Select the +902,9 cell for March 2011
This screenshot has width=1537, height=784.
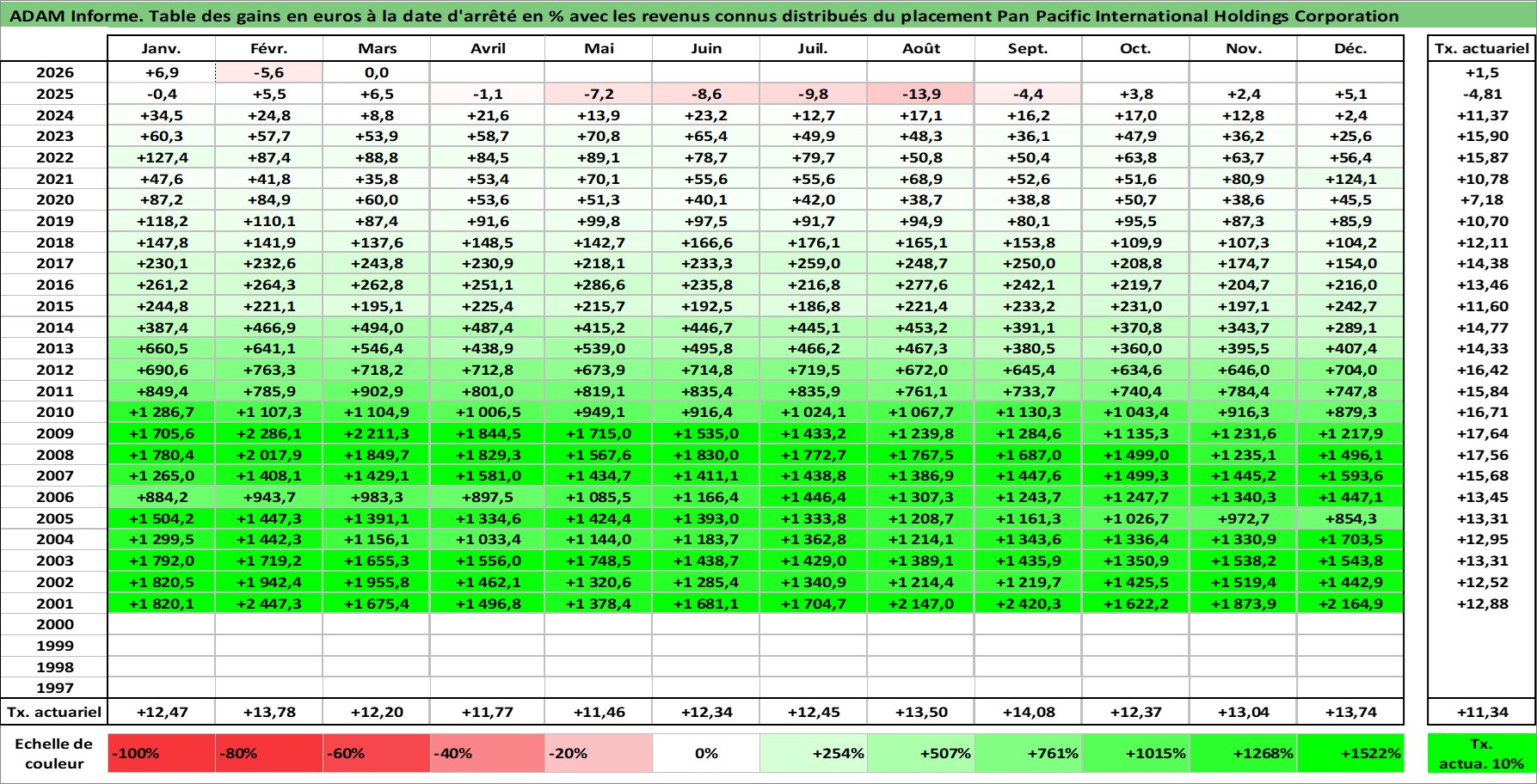(377, 391)
